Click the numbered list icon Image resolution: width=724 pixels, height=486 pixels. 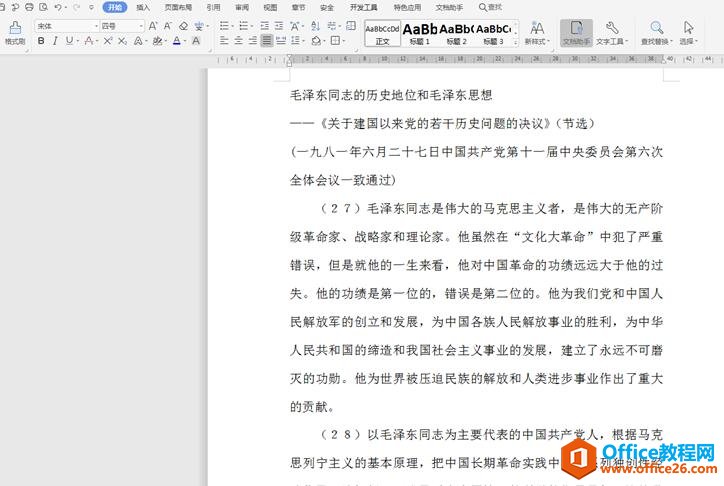[x=244, y=26]
